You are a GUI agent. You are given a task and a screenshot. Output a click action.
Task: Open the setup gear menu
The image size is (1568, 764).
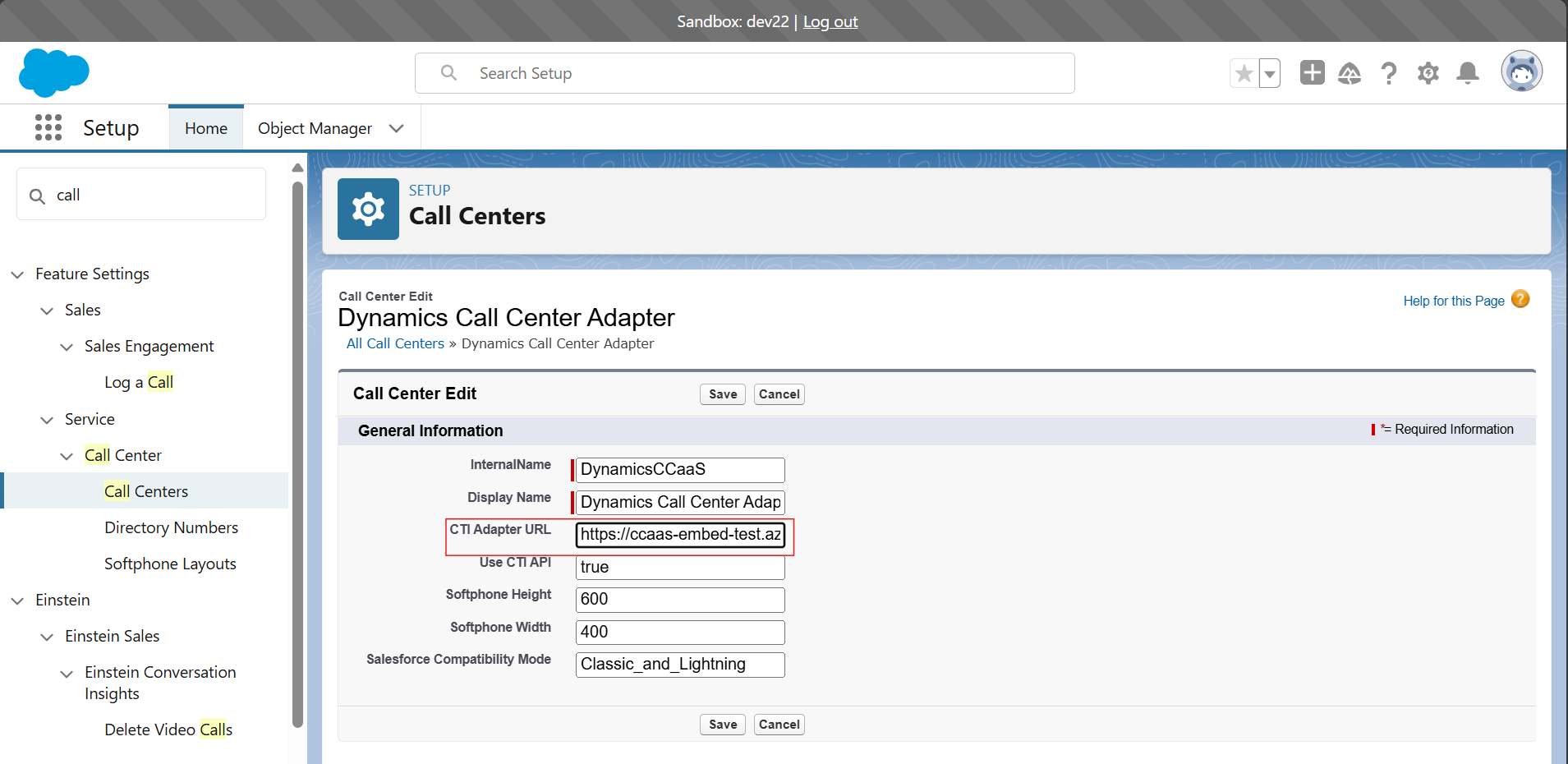[1428, 73]
